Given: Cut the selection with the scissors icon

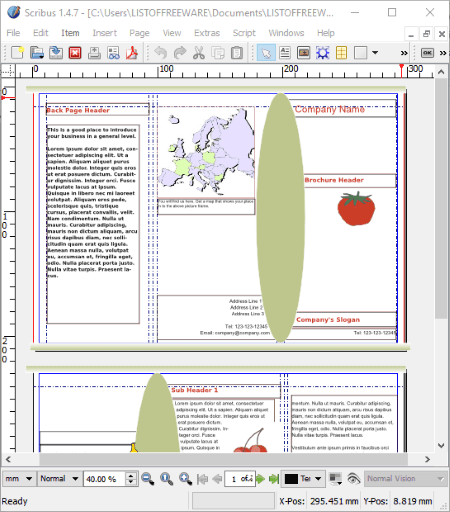Looking at the screenshot, I should point(199,53).
